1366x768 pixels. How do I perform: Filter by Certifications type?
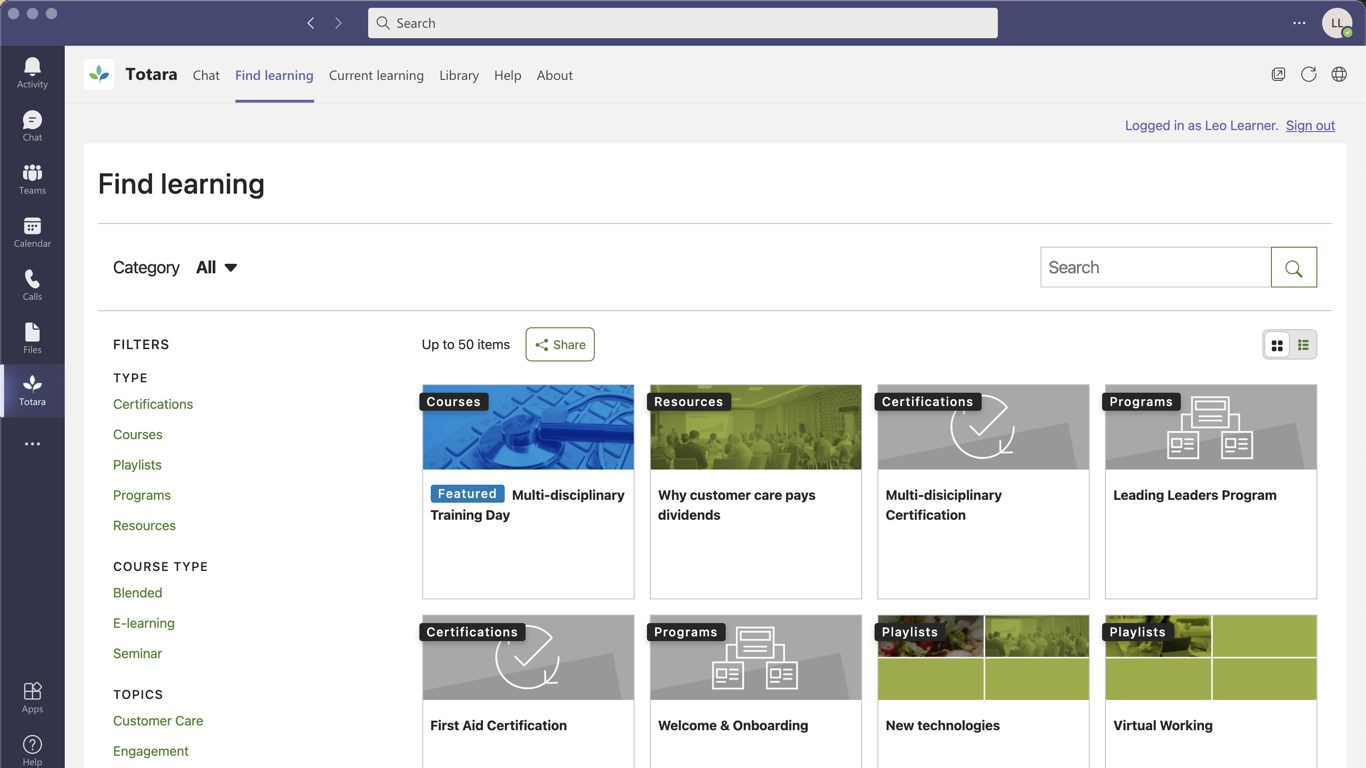(153, 404)
